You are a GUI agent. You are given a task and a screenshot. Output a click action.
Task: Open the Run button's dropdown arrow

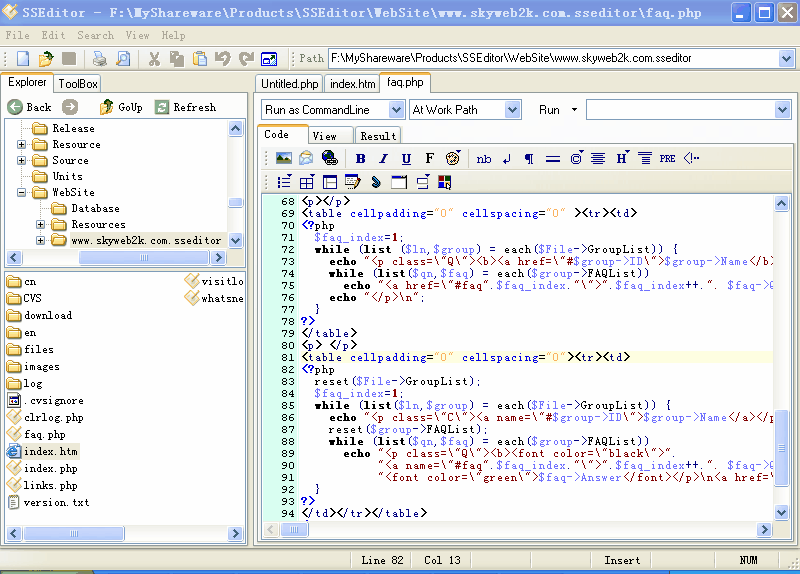tap(574, 110)
